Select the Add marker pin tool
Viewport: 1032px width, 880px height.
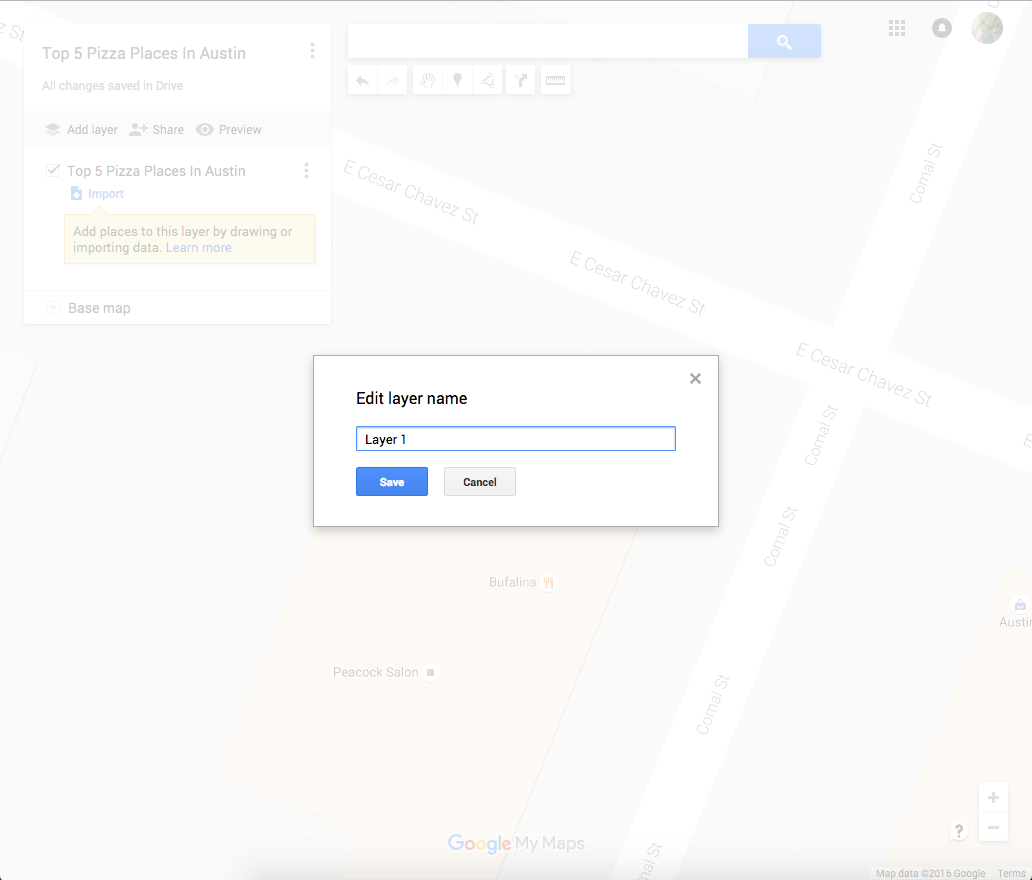tap(457, 80)
